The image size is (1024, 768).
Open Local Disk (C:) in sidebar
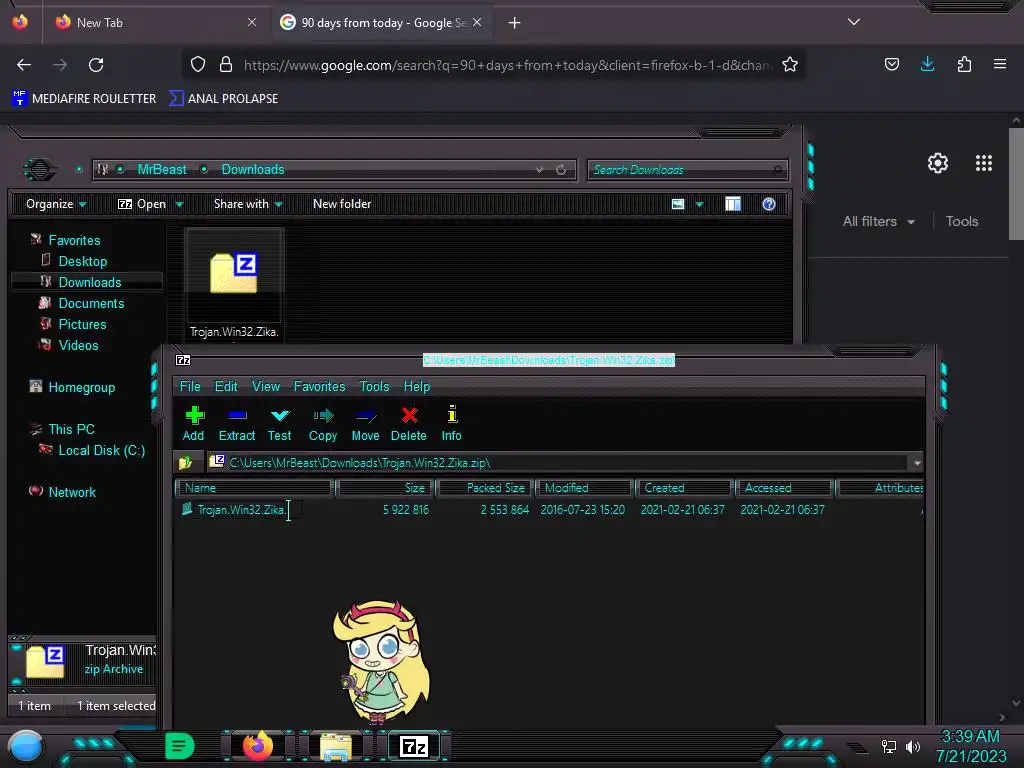click(102, 450)
